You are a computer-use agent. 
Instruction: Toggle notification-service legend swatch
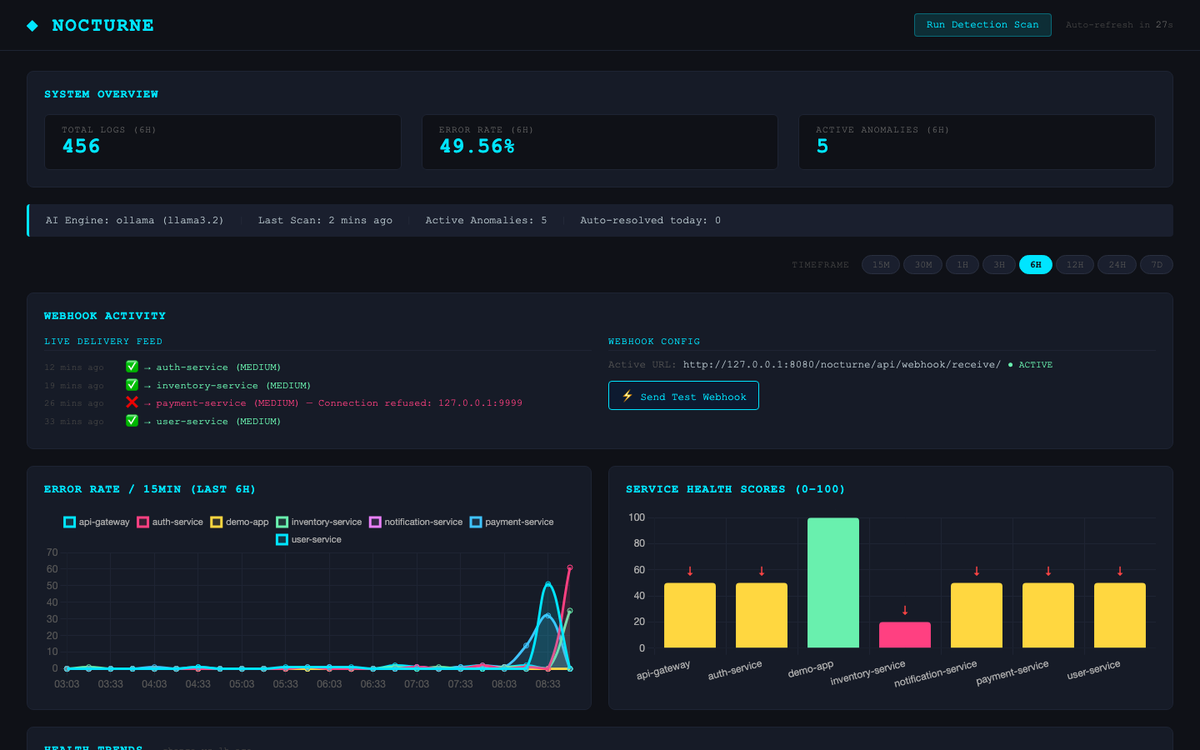point(376,522)
